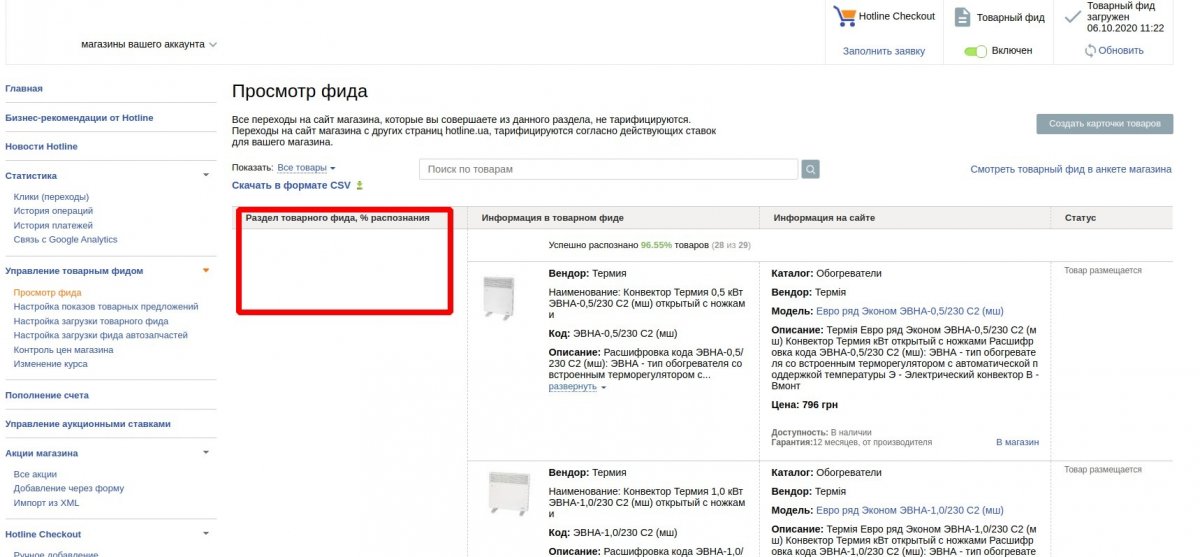This screenshot has width=1200, height=557.
Task: Open Главная in sidebar
Action: click(24, 89)
